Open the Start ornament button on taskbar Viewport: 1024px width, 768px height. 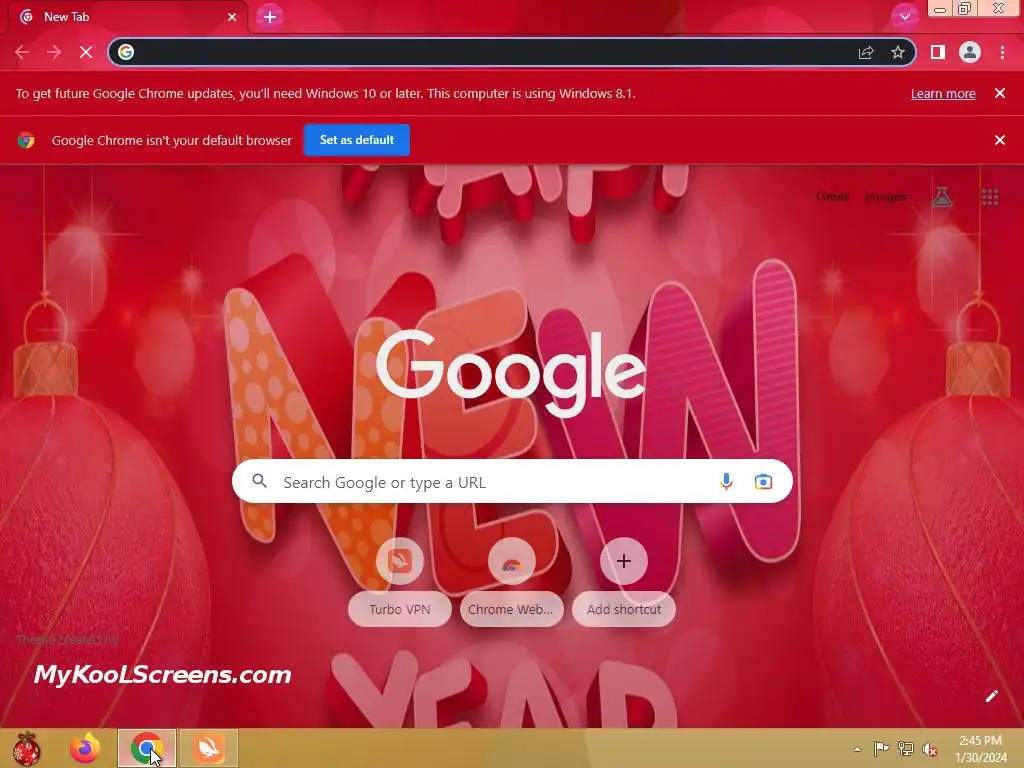pyautogui.click(x=27, y=748)
